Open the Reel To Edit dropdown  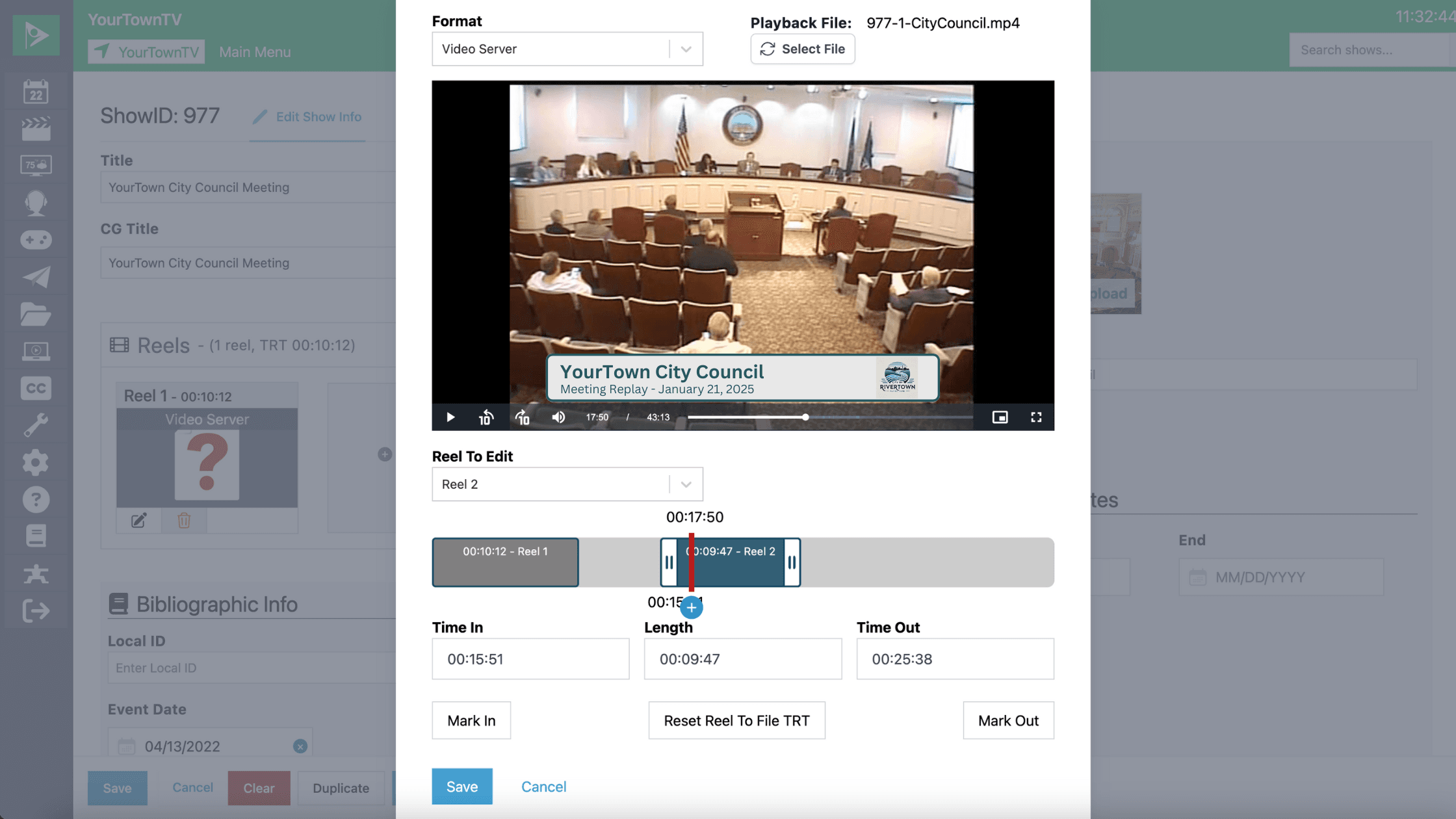coord(567,484)
